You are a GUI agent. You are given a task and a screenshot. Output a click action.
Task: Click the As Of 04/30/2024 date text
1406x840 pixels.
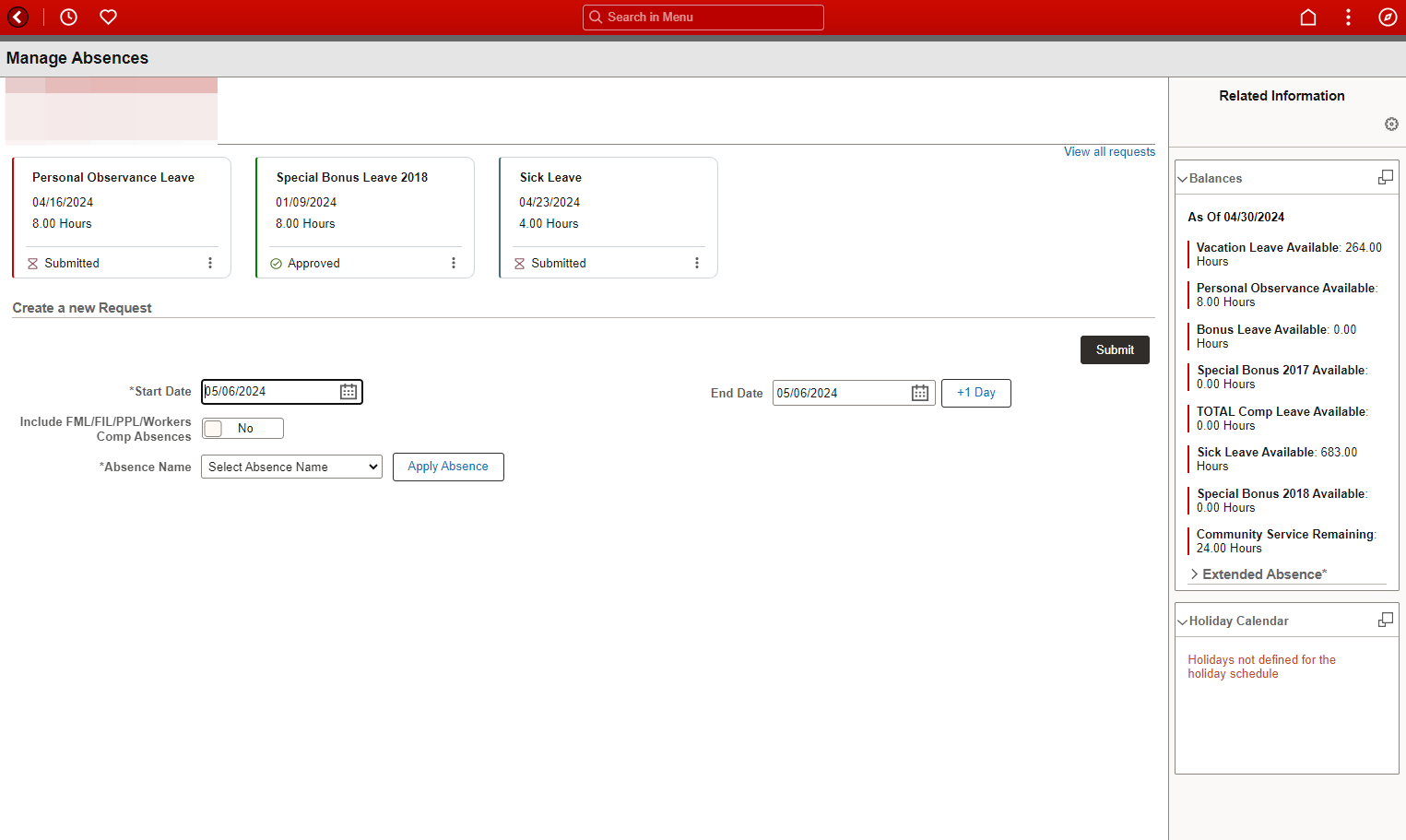pos(1235,217)
